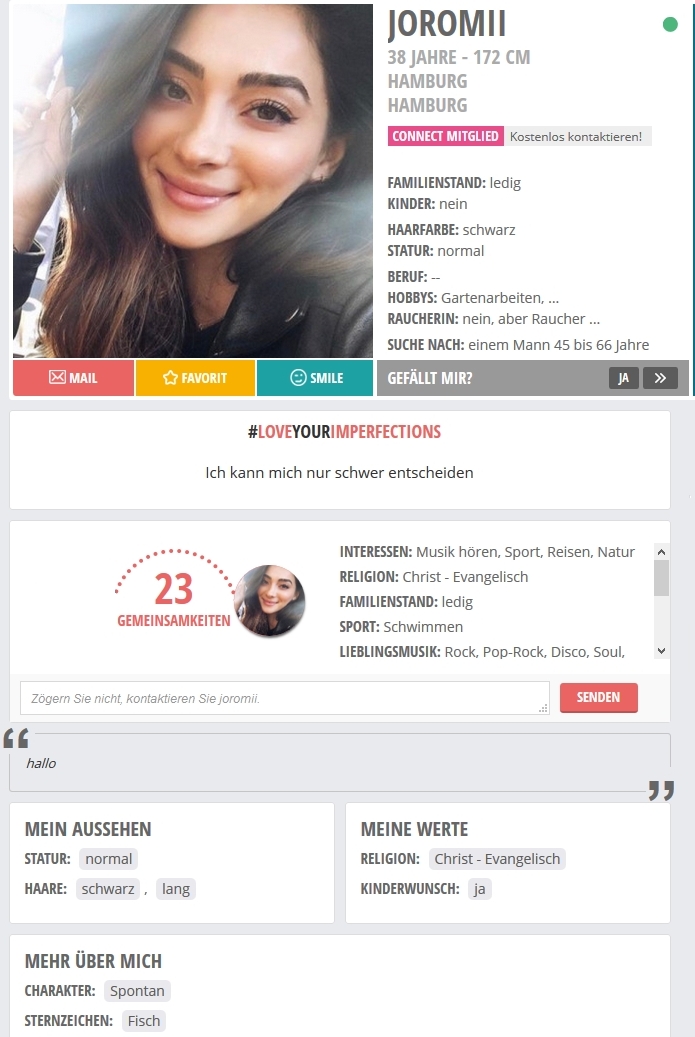Click the message field resize handle
Screen dimensions: 695x1037
544,709
